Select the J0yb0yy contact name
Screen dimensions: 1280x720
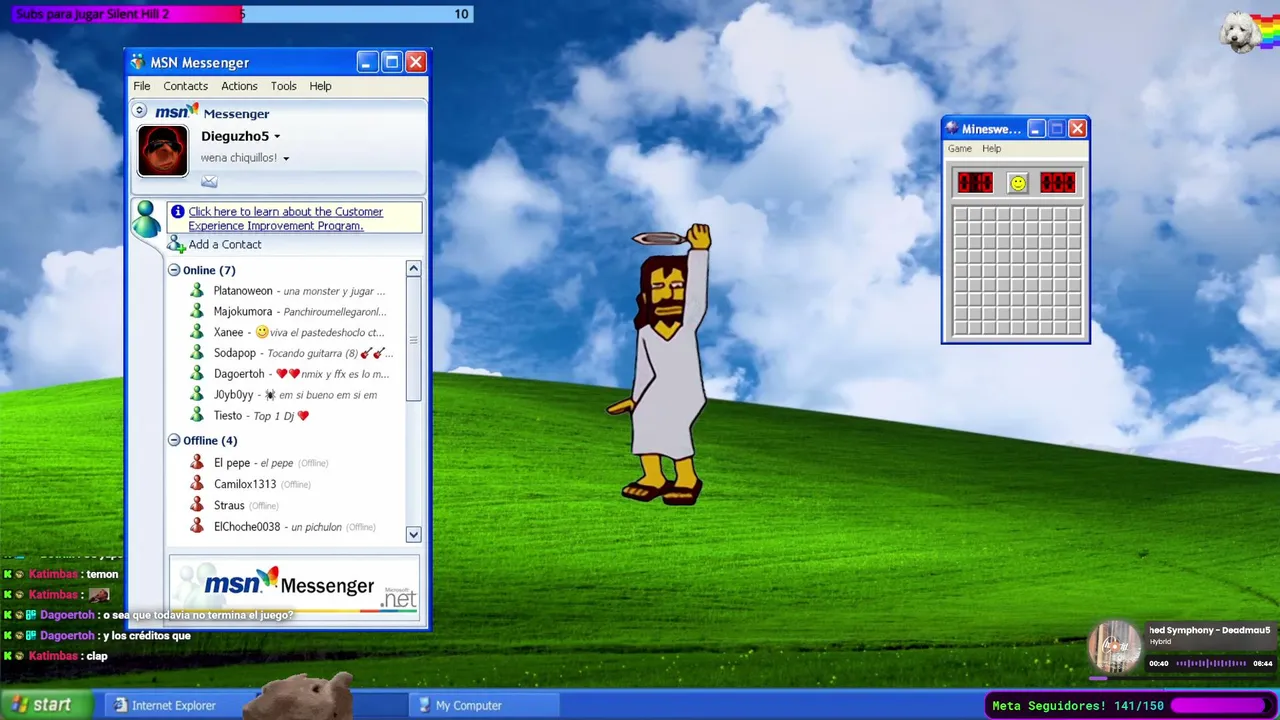233,394
